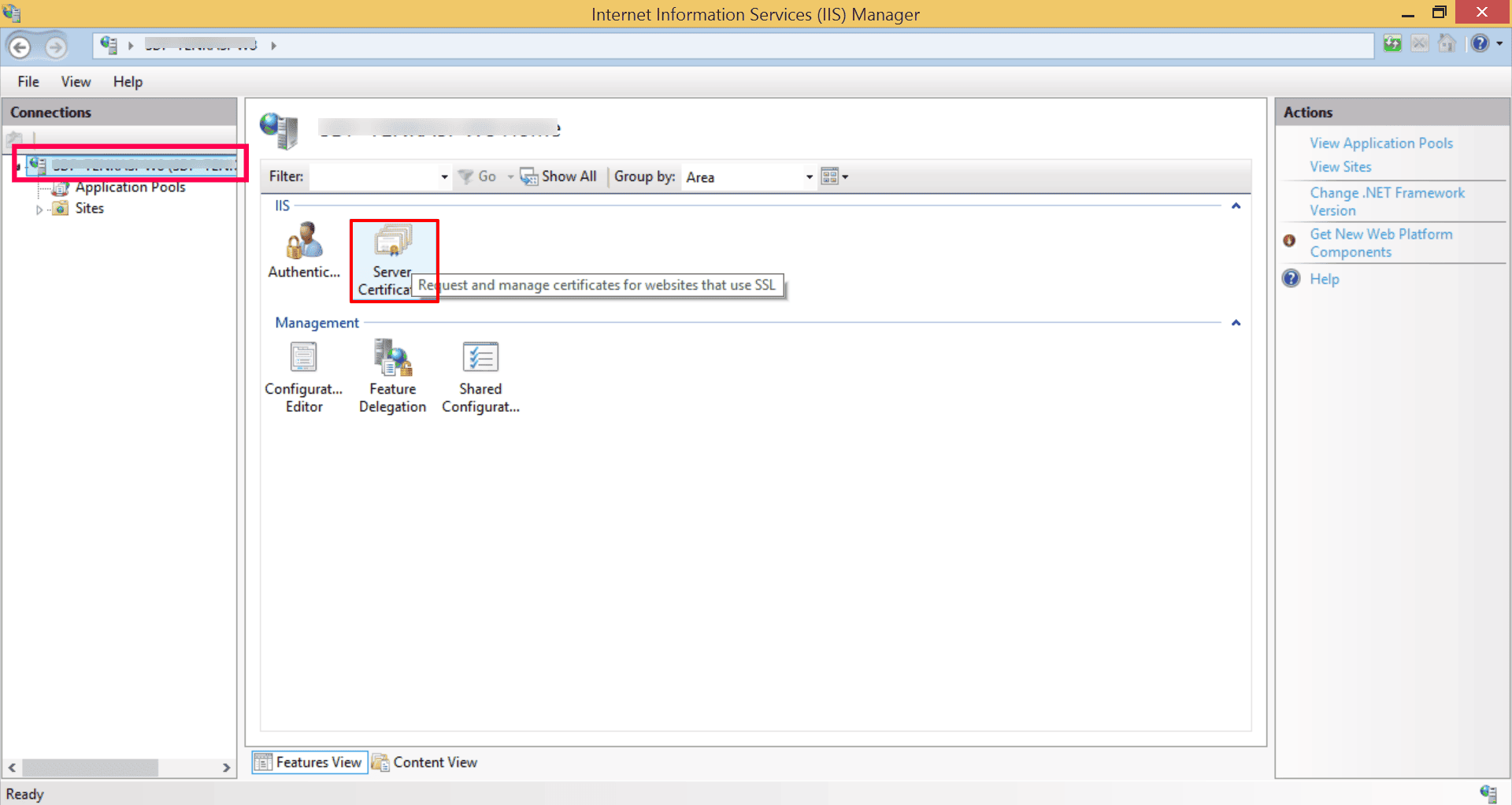1512x805 pixels.
Task: Expand the Sites tree node
Action: point(39,210)
